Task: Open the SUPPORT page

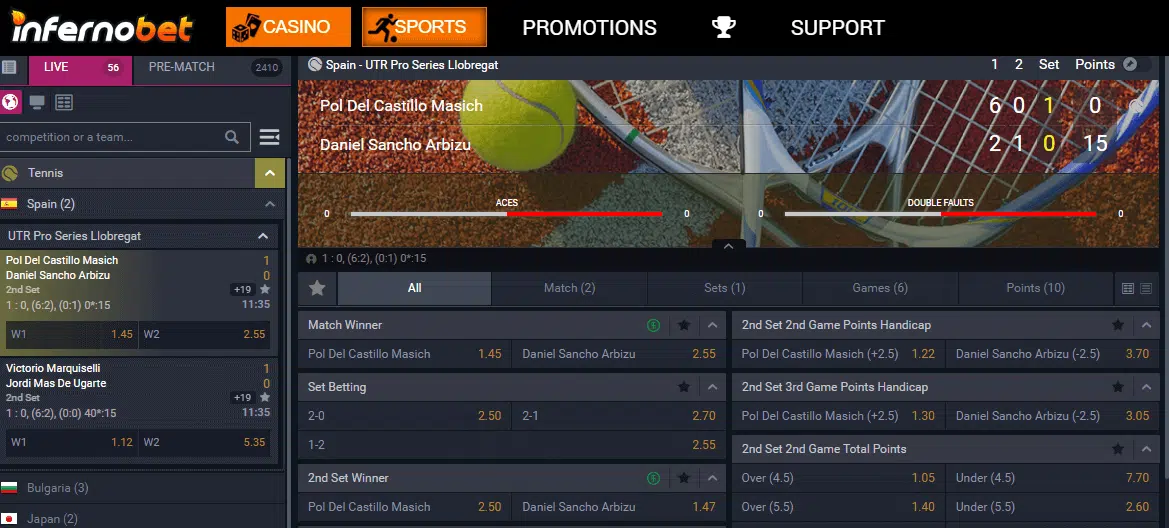Action: 837,28
